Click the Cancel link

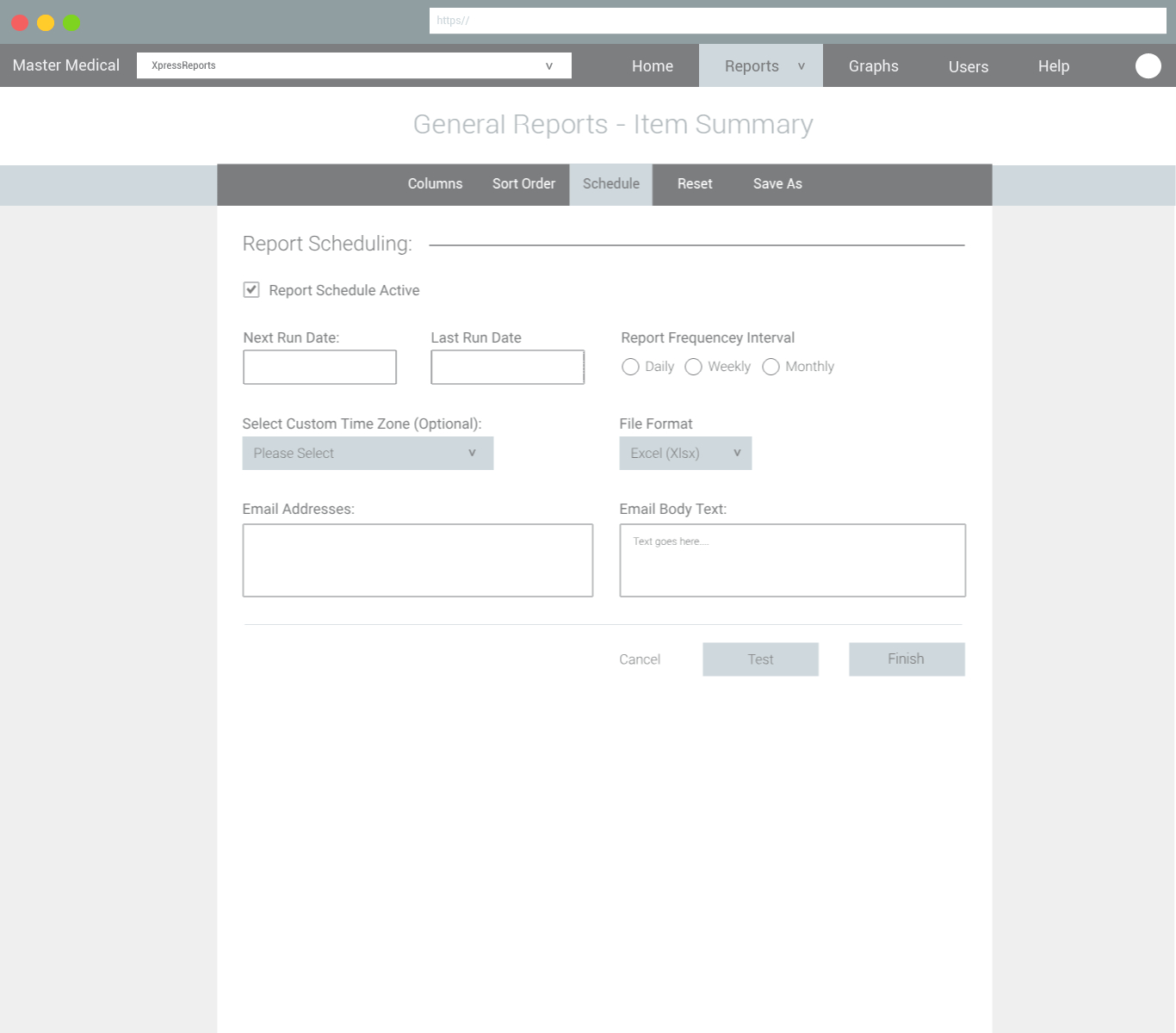[x=640, y=659]
